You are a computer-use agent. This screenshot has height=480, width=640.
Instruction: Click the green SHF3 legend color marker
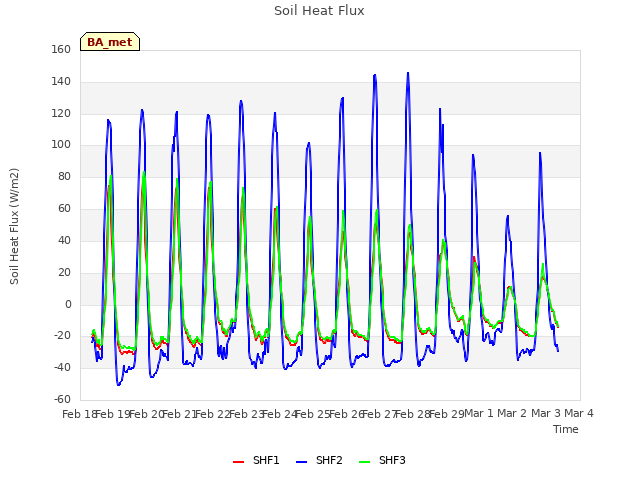point(364,462)
